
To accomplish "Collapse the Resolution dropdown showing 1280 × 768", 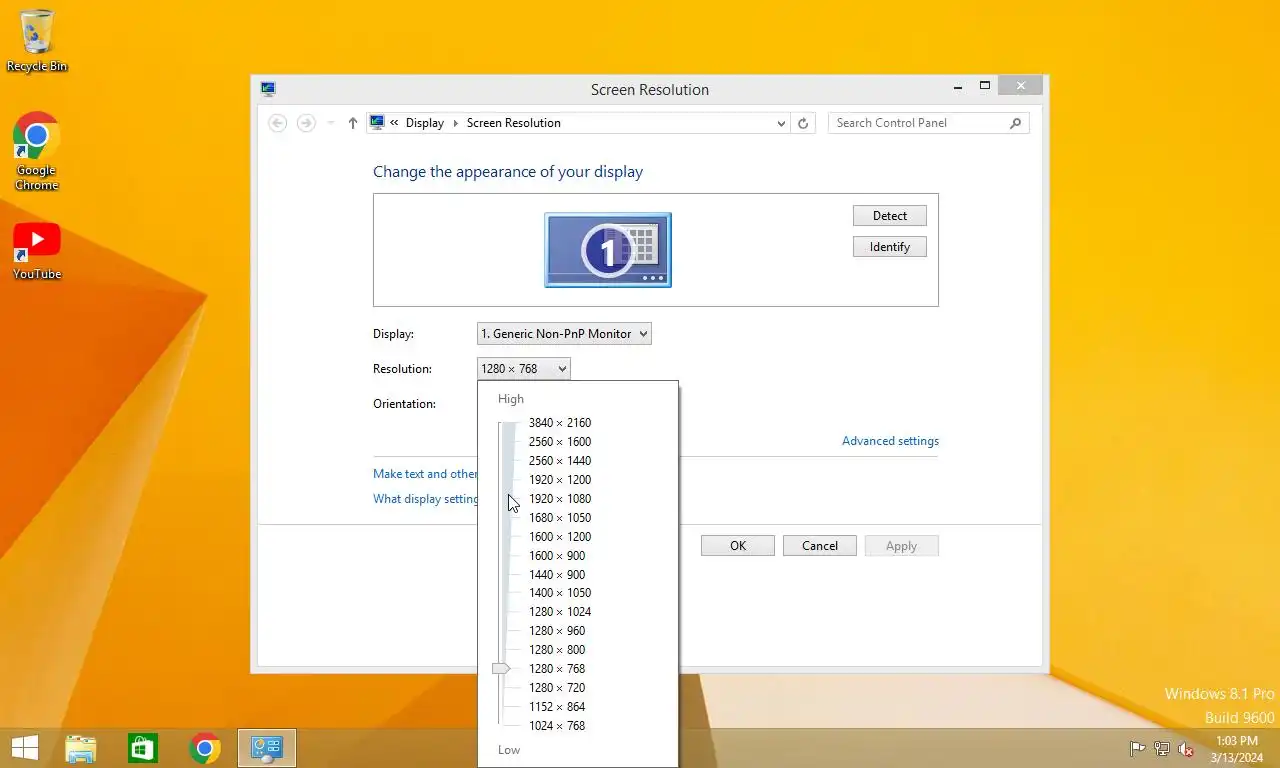I will pos(524,369).
